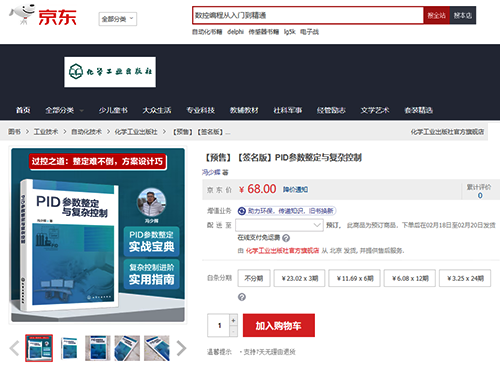Click the 化学工业出版社 store logo banner
Viewport: 500px width, 367px height.
[x=110, y=72]
